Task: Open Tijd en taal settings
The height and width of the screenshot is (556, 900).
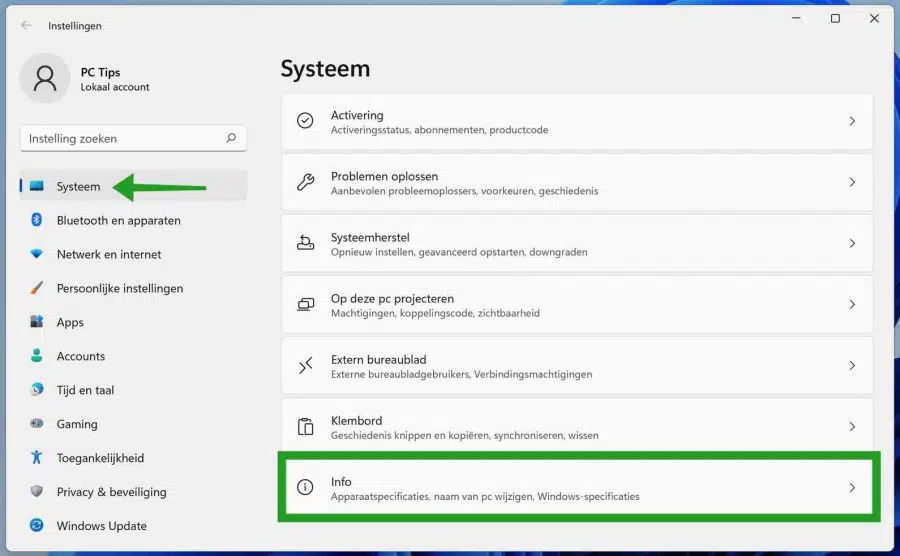Action: pos(133,389)
